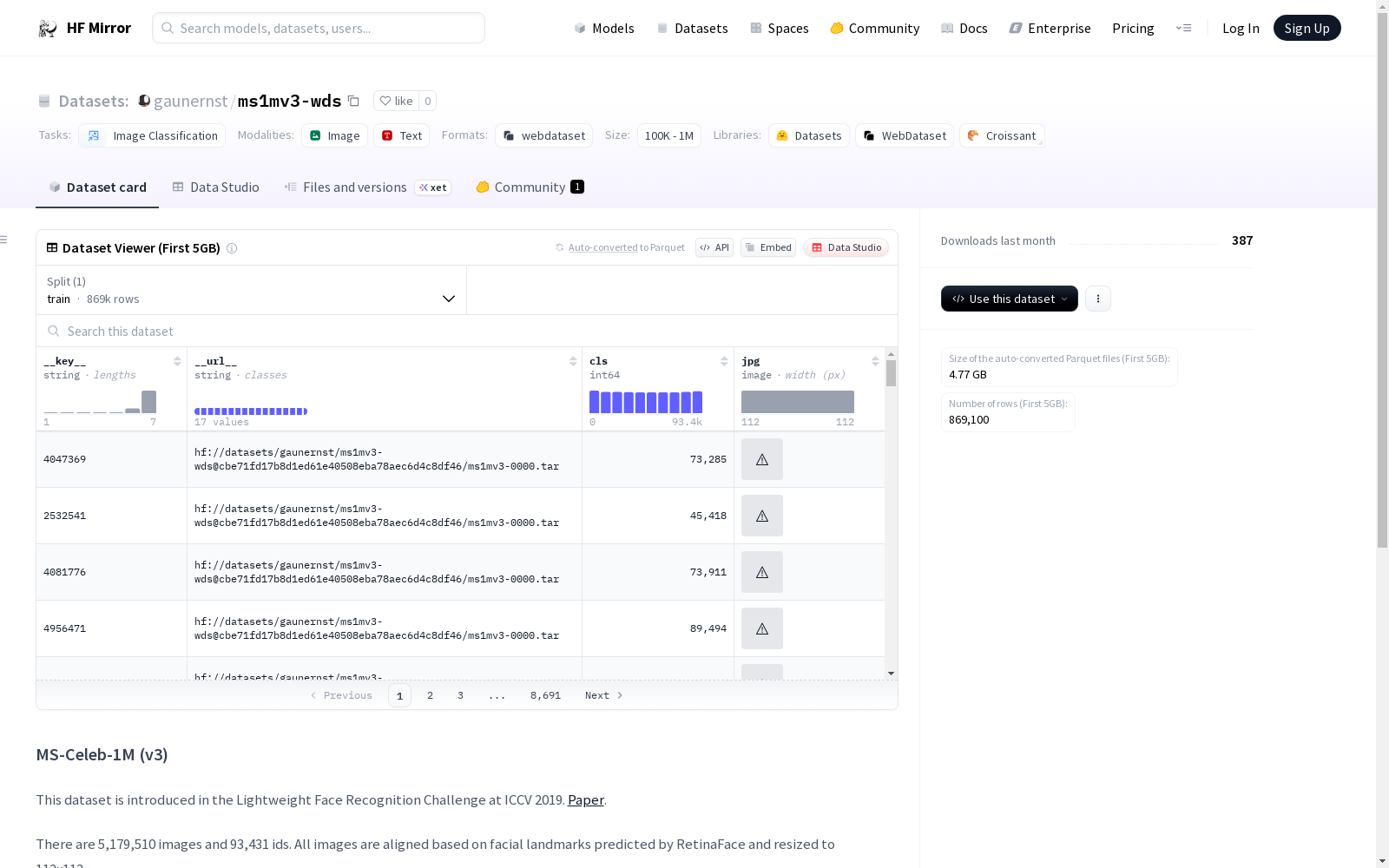1389x868 pixels.
Task: Open the Community tab with 1 discussion
Action: [530, 187]
